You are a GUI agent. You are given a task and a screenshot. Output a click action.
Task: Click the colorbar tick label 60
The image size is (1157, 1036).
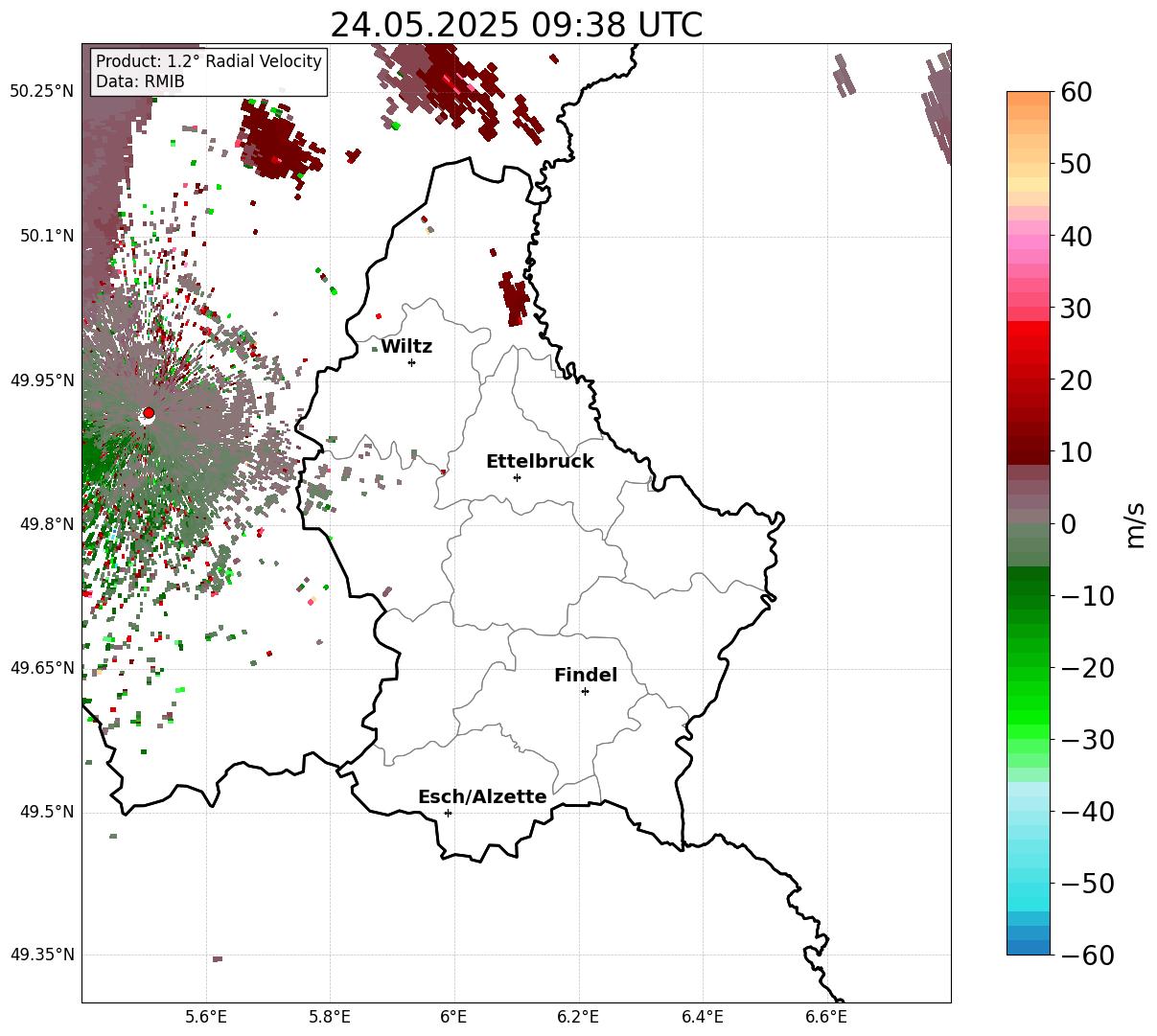pyautogui.click(x=1076, y=93)
